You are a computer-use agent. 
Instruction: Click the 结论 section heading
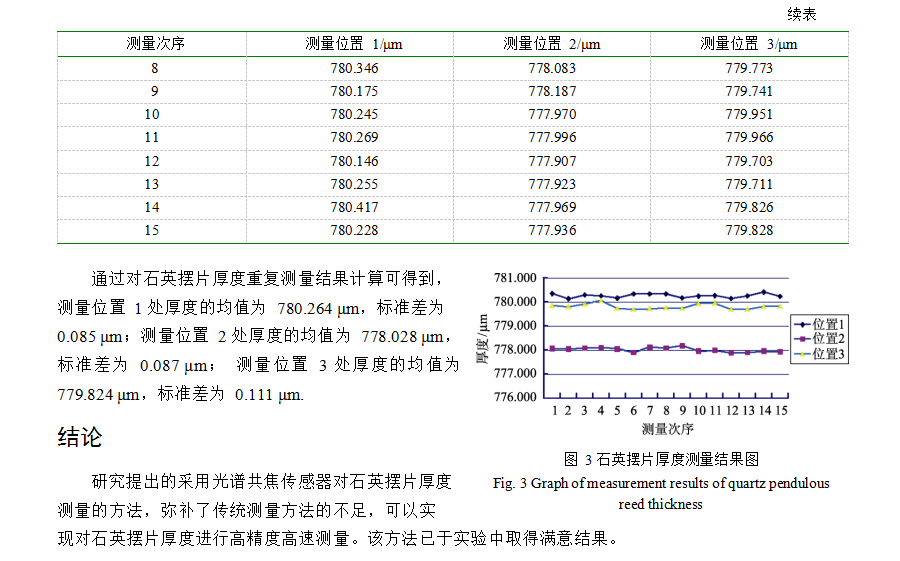click(80, 438)
